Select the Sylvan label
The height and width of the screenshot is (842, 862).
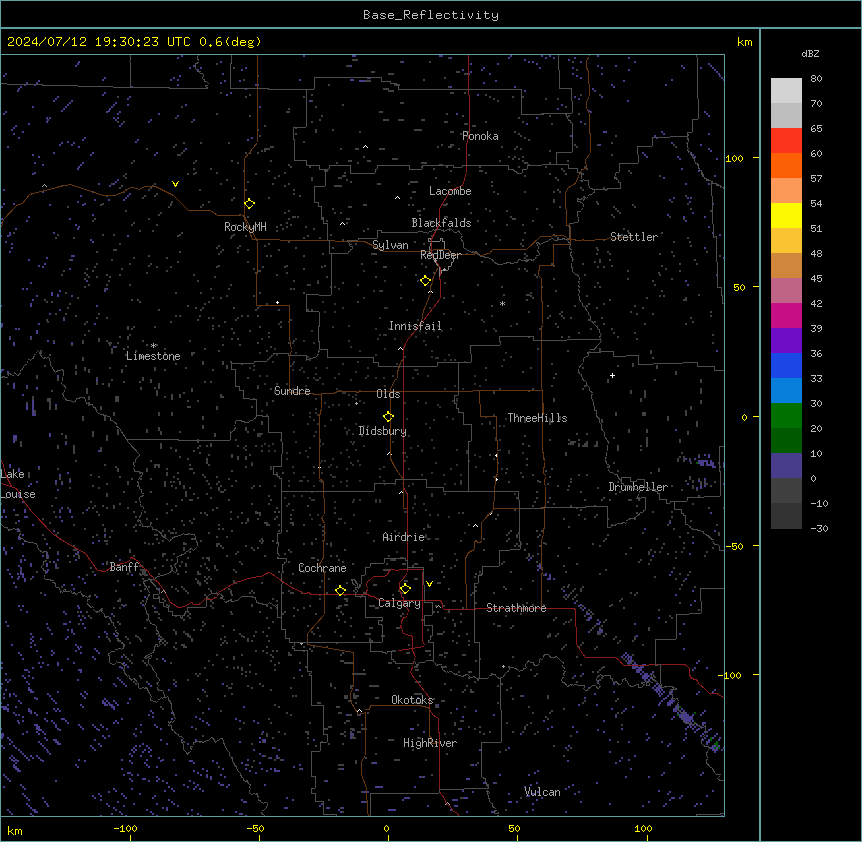point(390,245)
